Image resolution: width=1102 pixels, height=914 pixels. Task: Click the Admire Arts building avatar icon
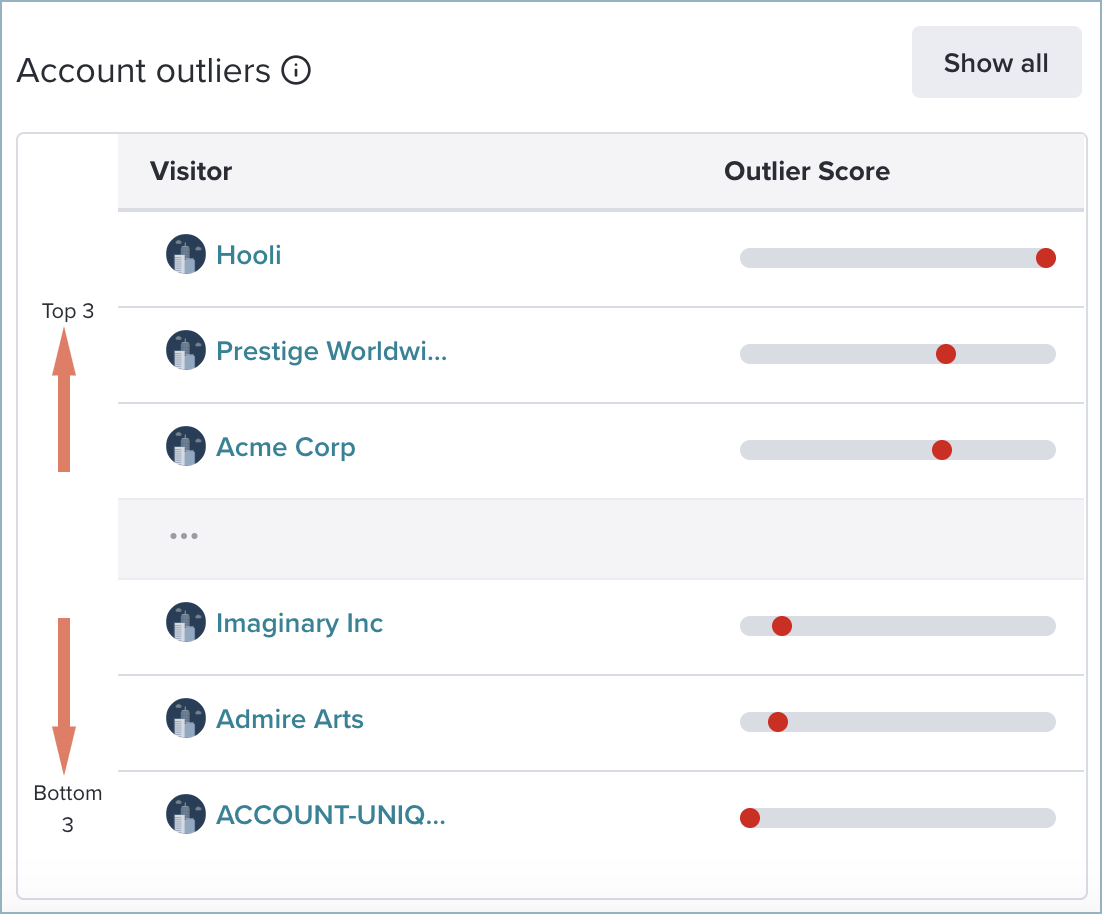(x=186, y=718)
